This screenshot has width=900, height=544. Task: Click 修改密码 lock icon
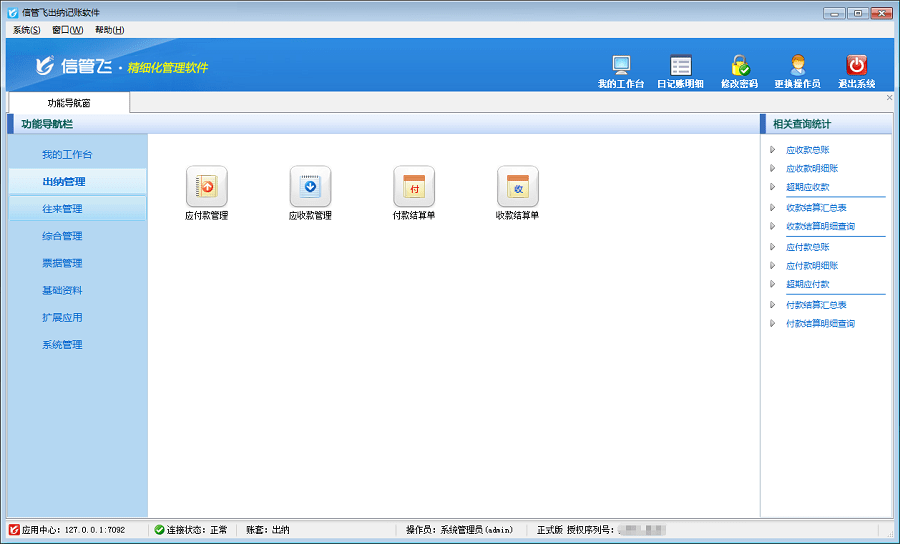click(x=740, y=65)
